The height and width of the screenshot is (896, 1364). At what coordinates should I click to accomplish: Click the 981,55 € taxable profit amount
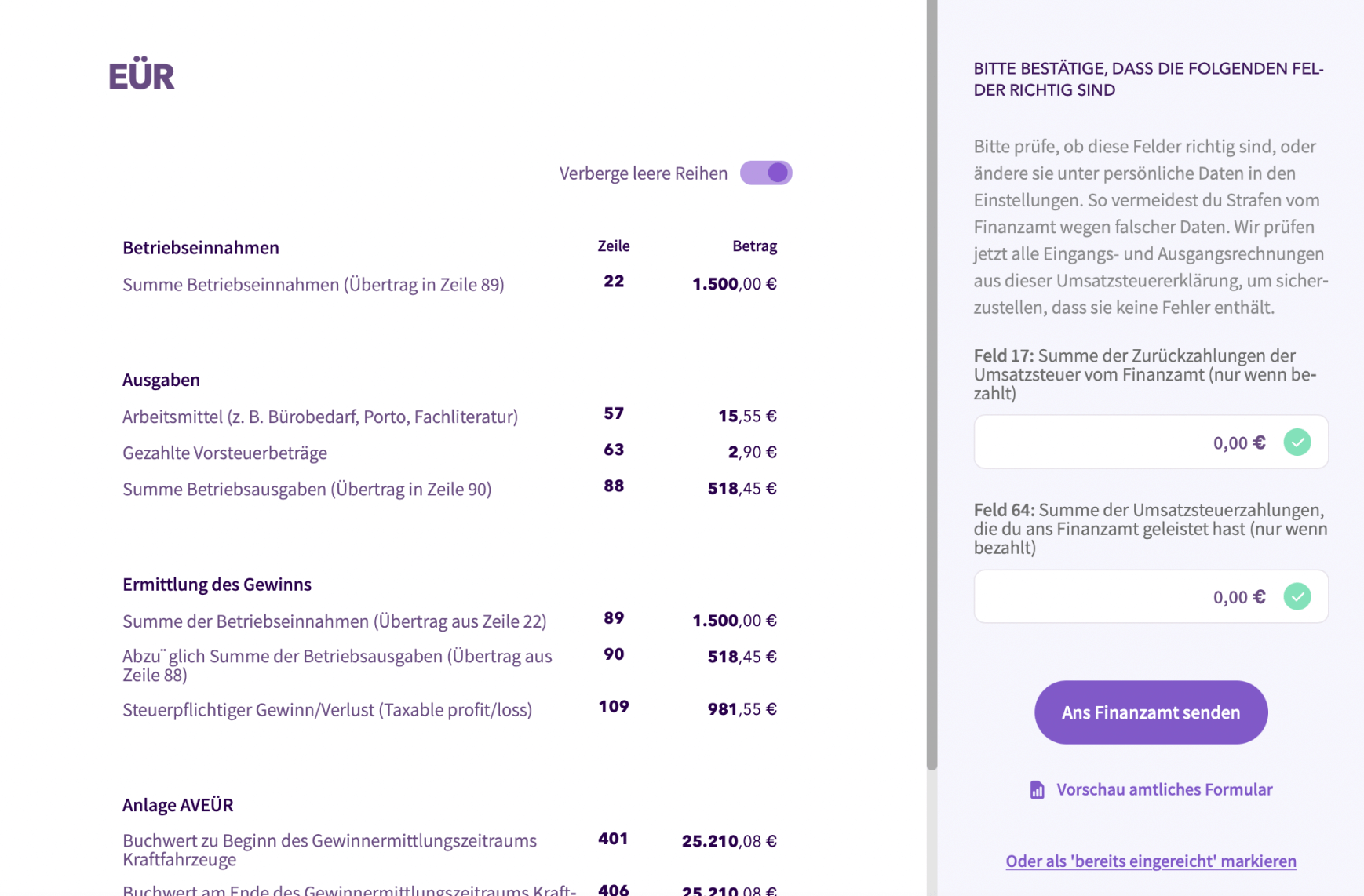point(742,709)
